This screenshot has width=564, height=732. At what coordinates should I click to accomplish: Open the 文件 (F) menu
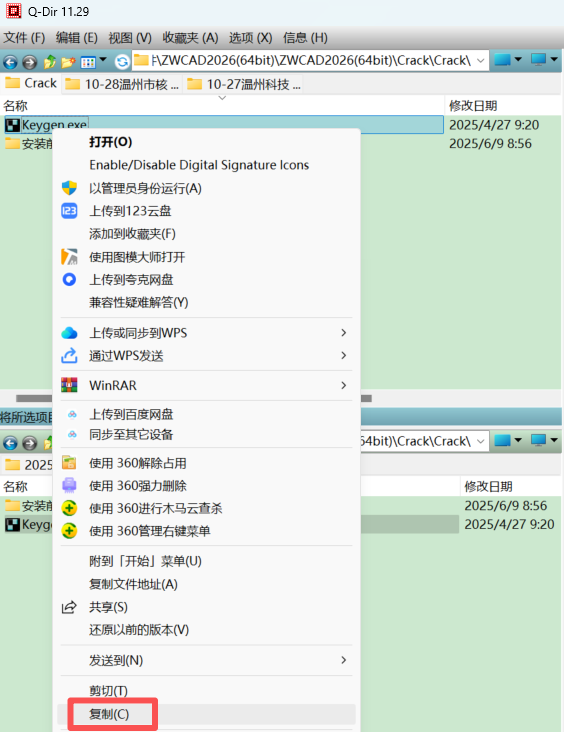tap(24, 38)
